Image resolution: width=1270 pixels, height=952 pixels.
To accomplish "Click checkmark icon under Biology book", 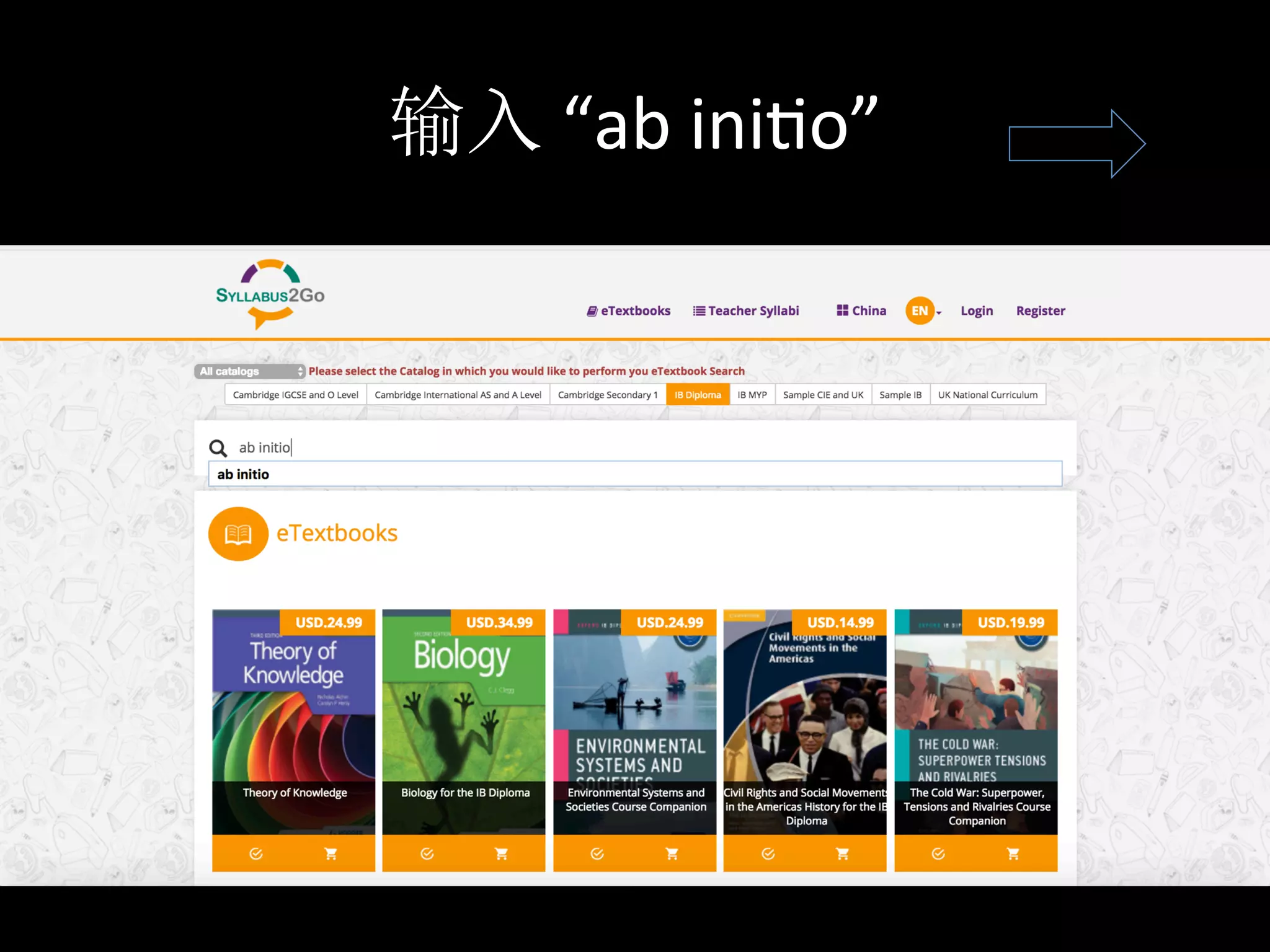I will tap(427, 854).
